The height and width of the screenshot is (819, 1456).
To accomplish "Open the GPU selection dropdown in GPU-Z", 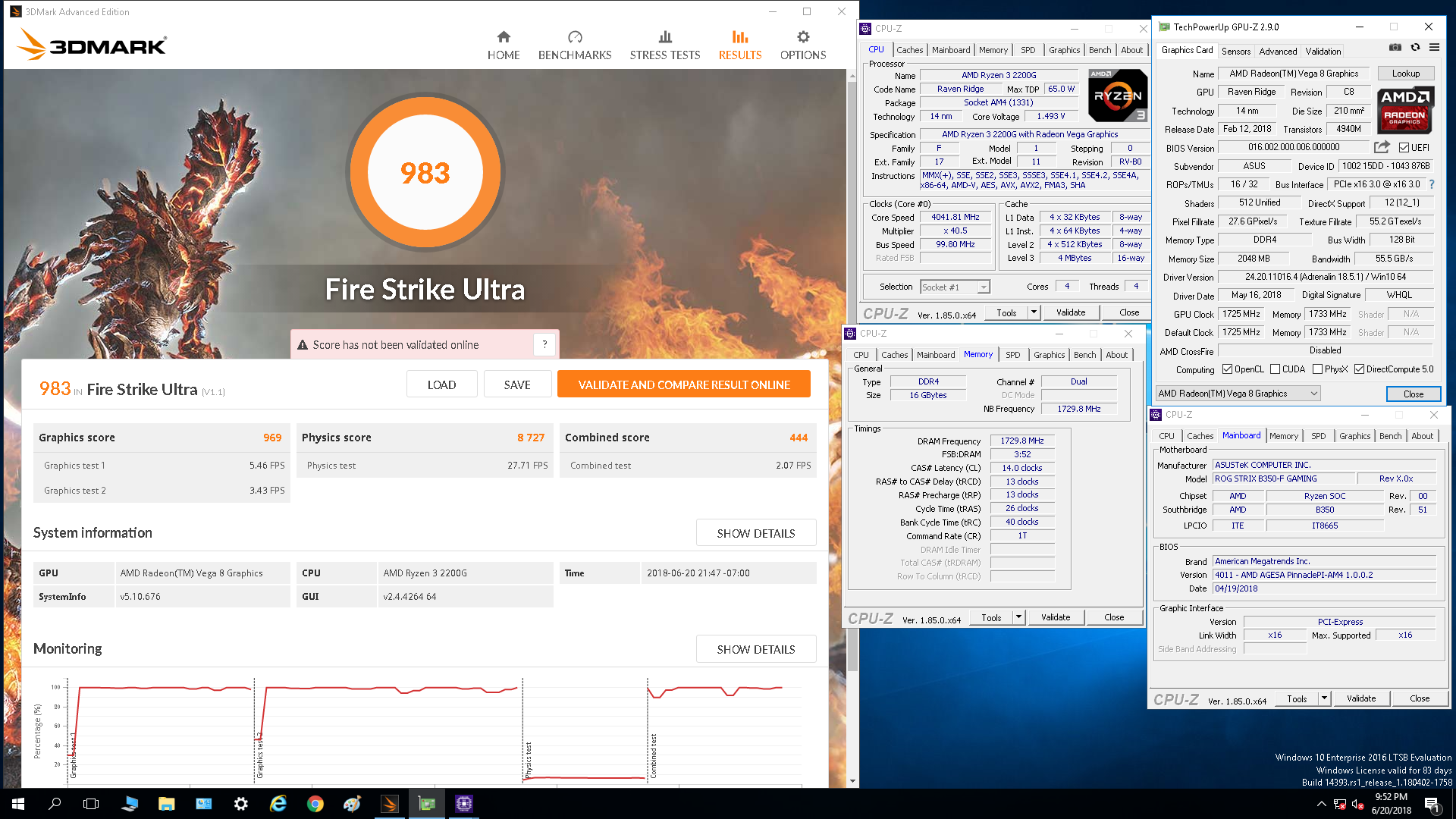I will coord(1238,394).
